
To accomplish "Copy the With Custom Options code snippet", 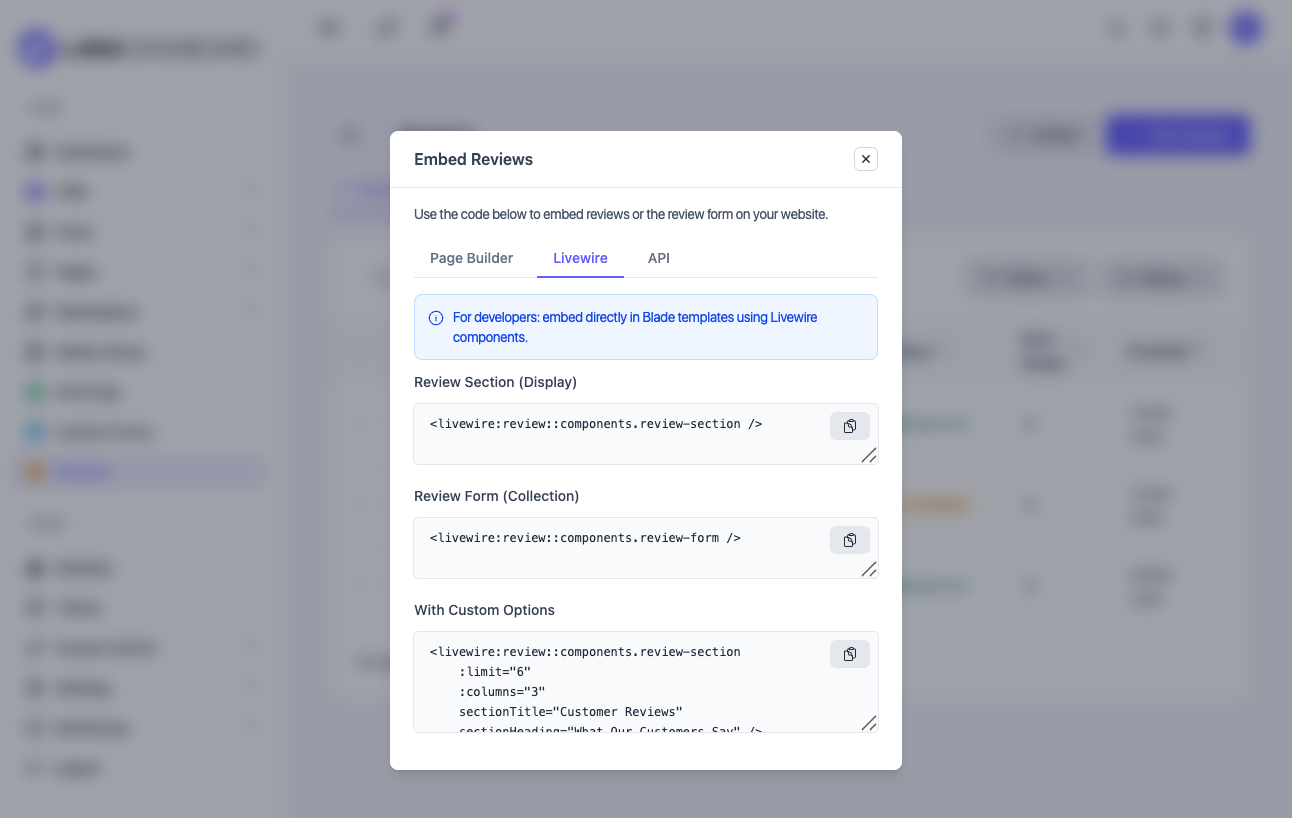I will (849, 653).
